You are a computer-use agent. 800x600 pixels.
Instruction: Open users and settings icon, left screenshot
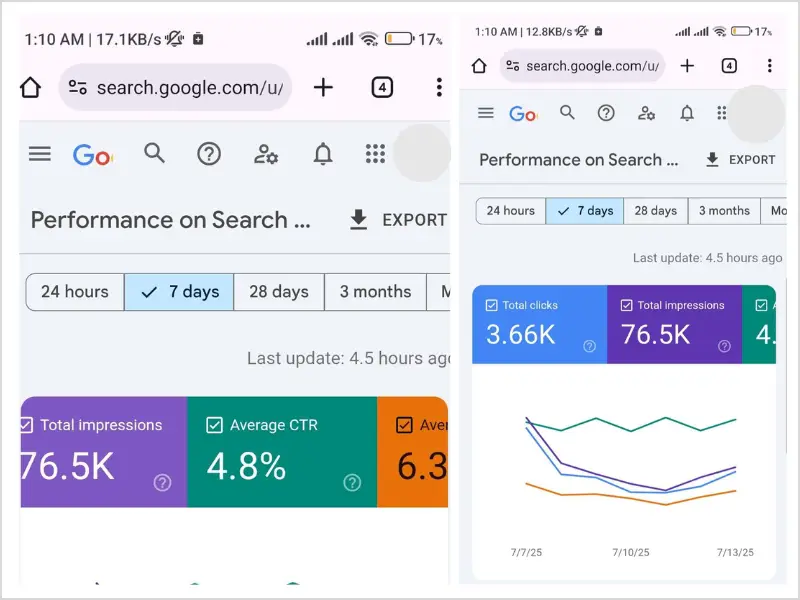coord(266,154)
